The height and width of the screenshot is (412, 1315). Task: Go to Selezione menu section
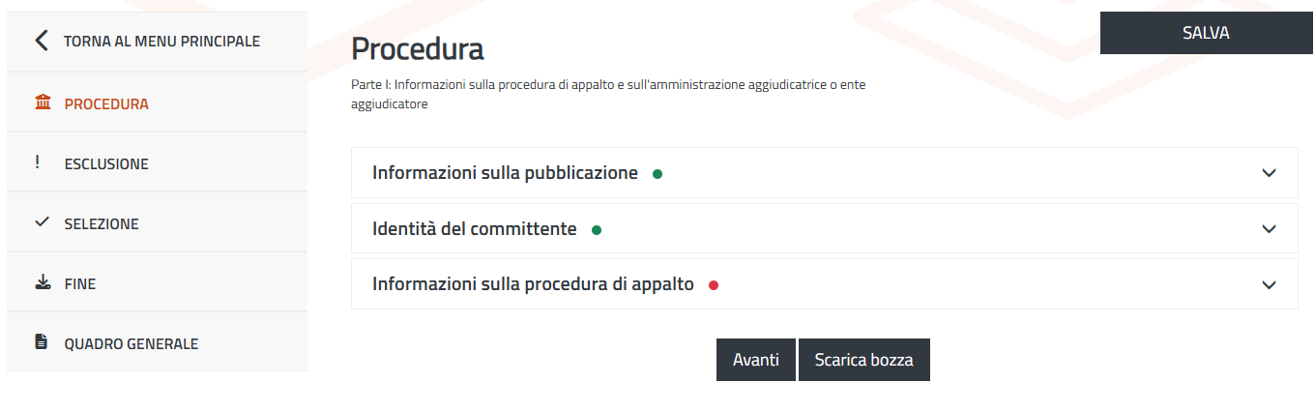tap(101, 224)
